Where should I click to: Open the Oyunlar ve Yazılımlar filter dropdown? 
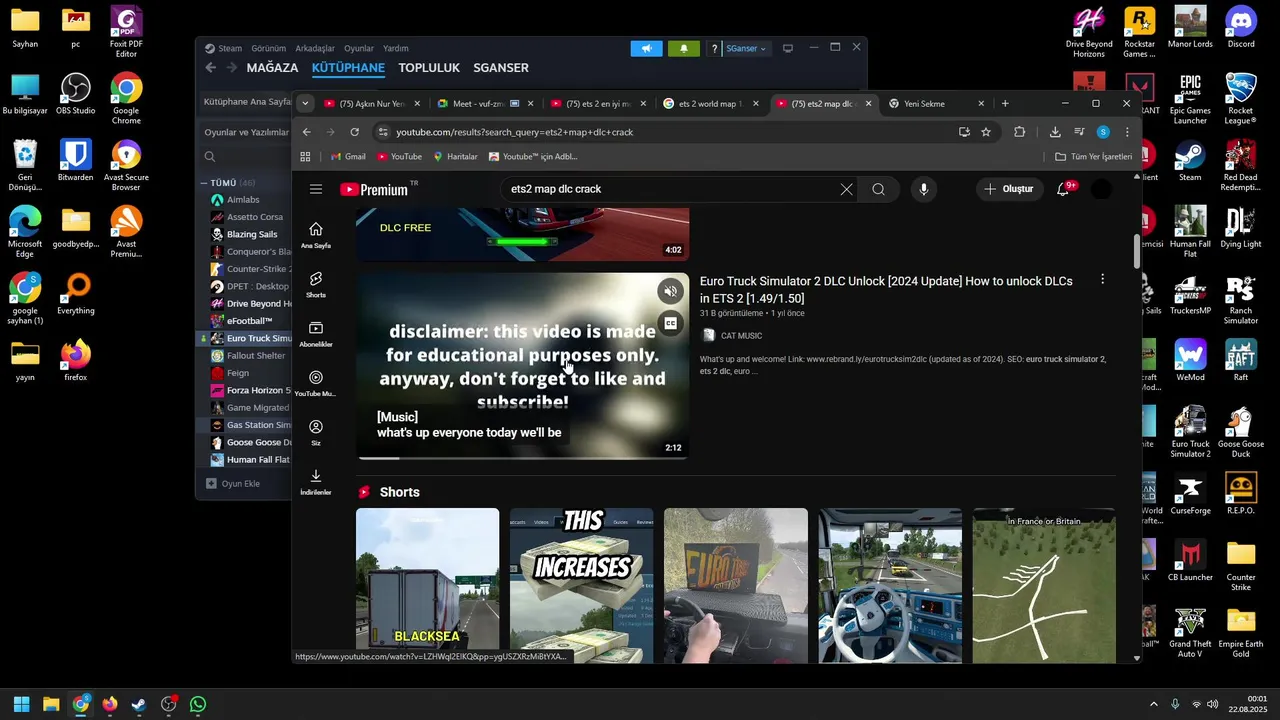pyautogui.click(x=246, y=132)
